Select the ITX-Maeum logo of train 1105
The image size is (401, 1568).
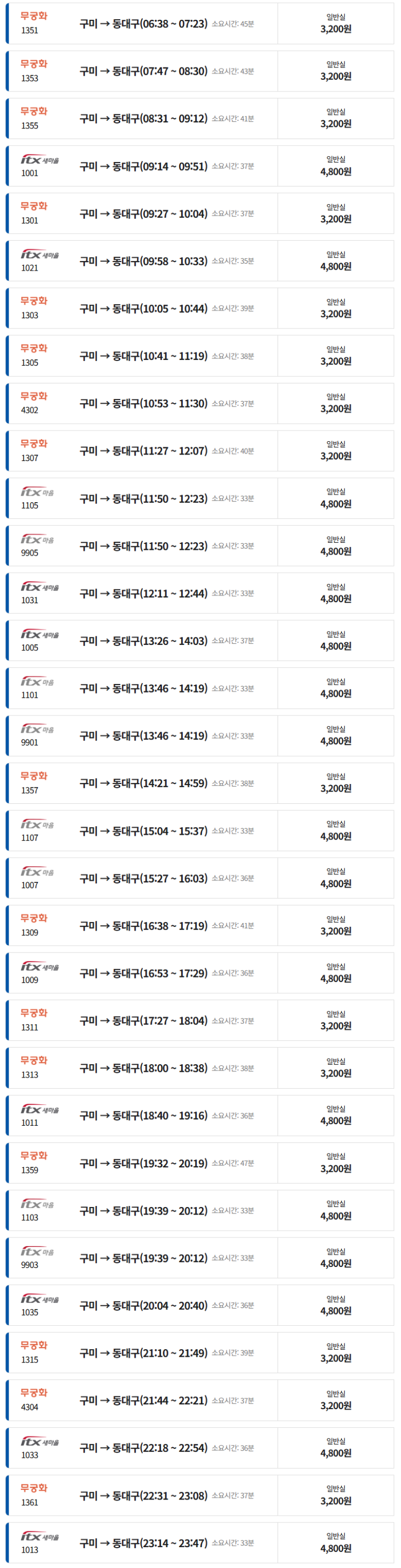pos(37,492)
